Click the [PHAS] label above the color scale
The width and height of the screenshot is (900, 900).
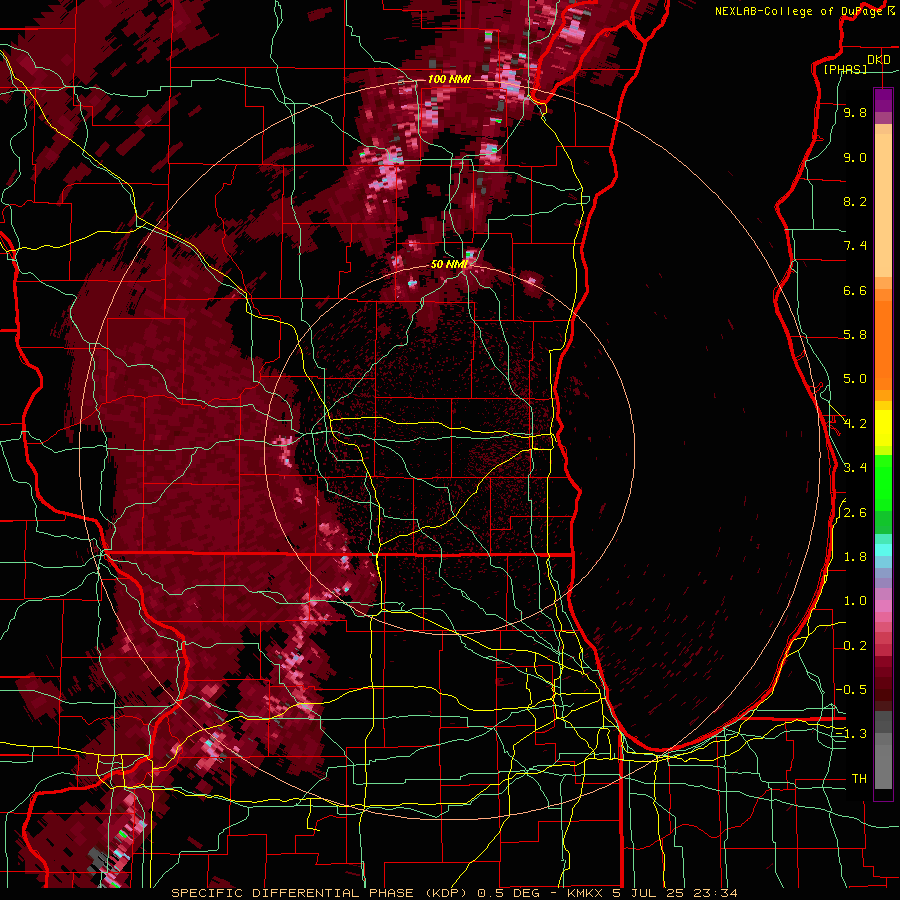(x=845, y=69)
